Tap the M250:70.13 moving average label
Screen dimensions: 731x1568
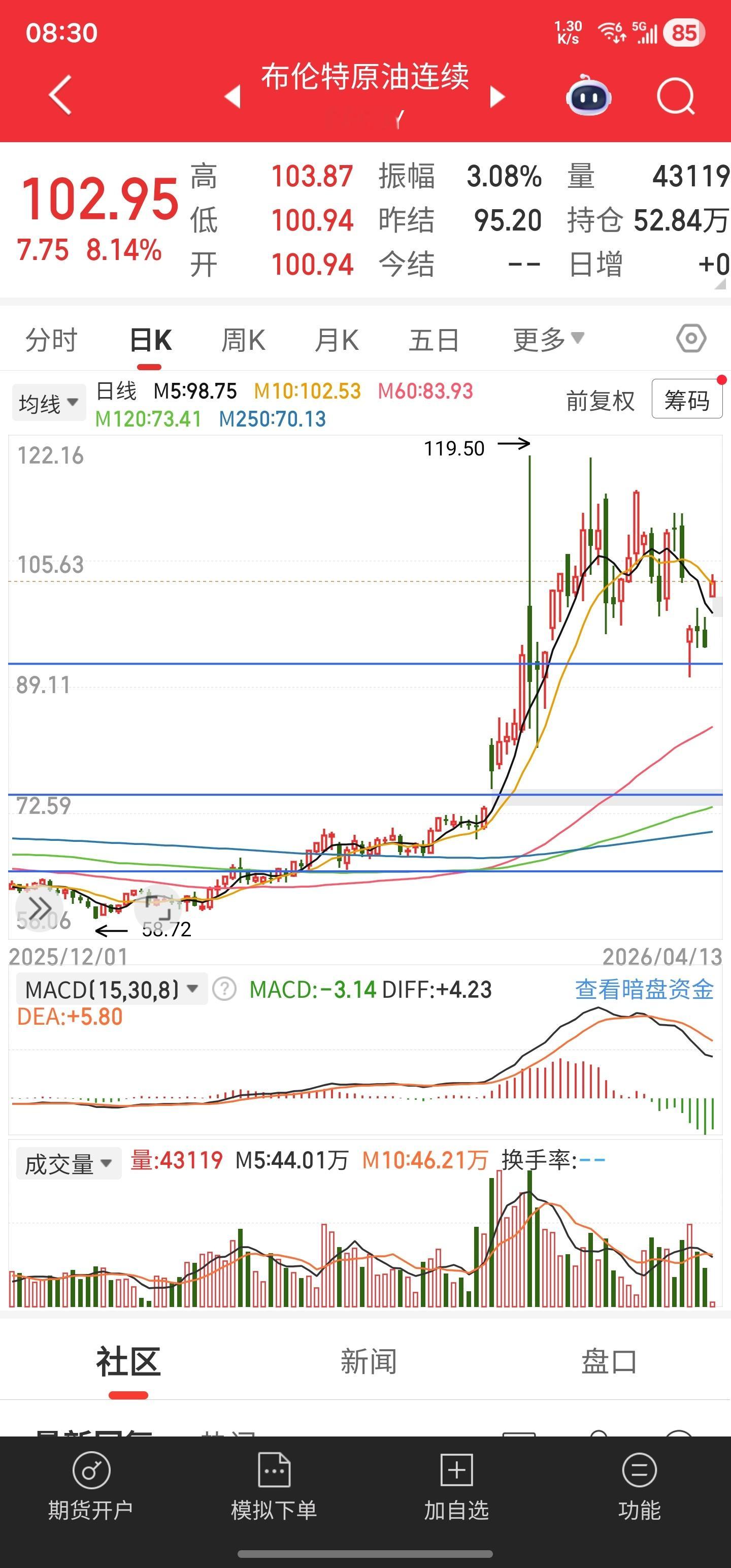point(273,419)
